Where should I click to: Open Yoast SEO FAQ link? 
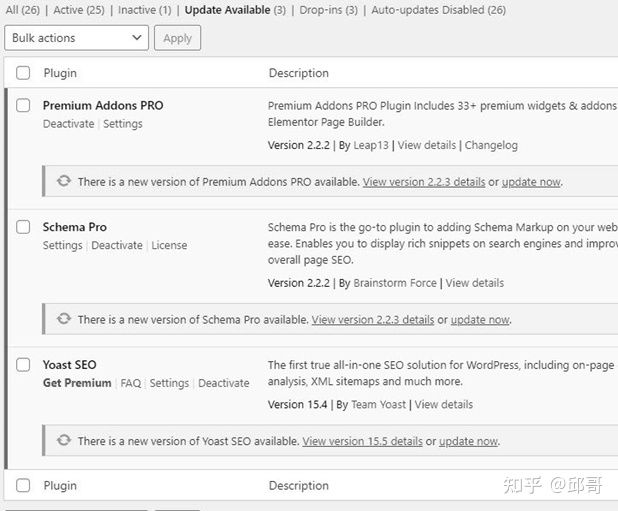pyautogui.click(x=130, y=383)
